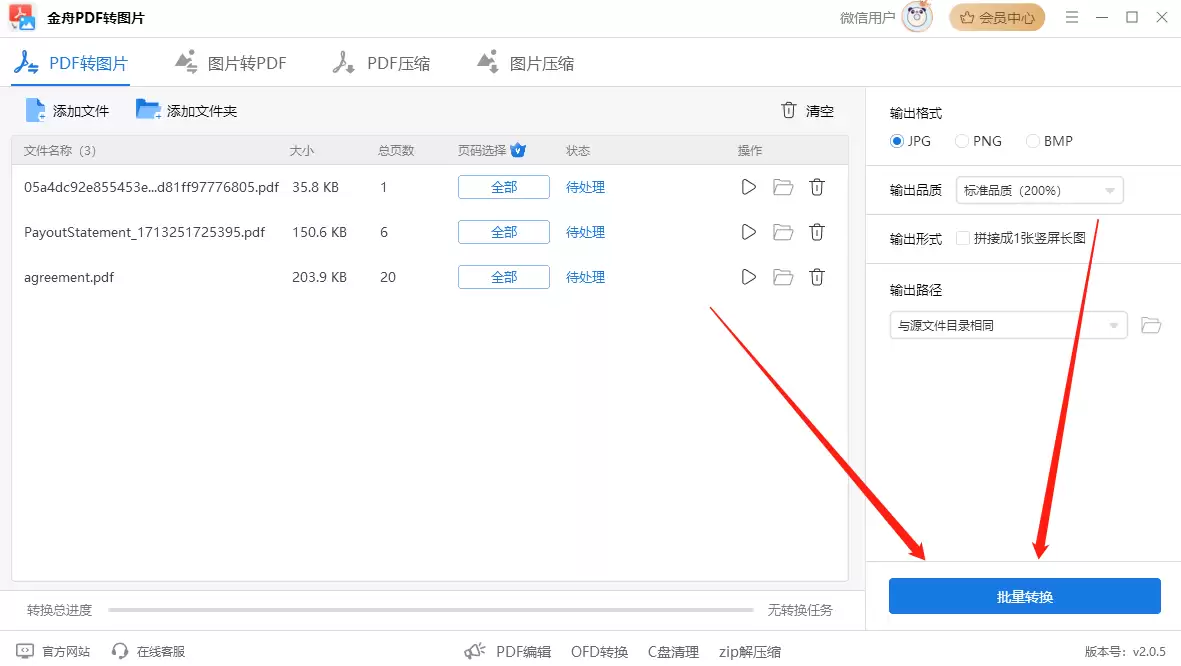Delete 05a4dc92e855453e PDF from list
The width and height of the screenshot is (1181, 666).
817,186
